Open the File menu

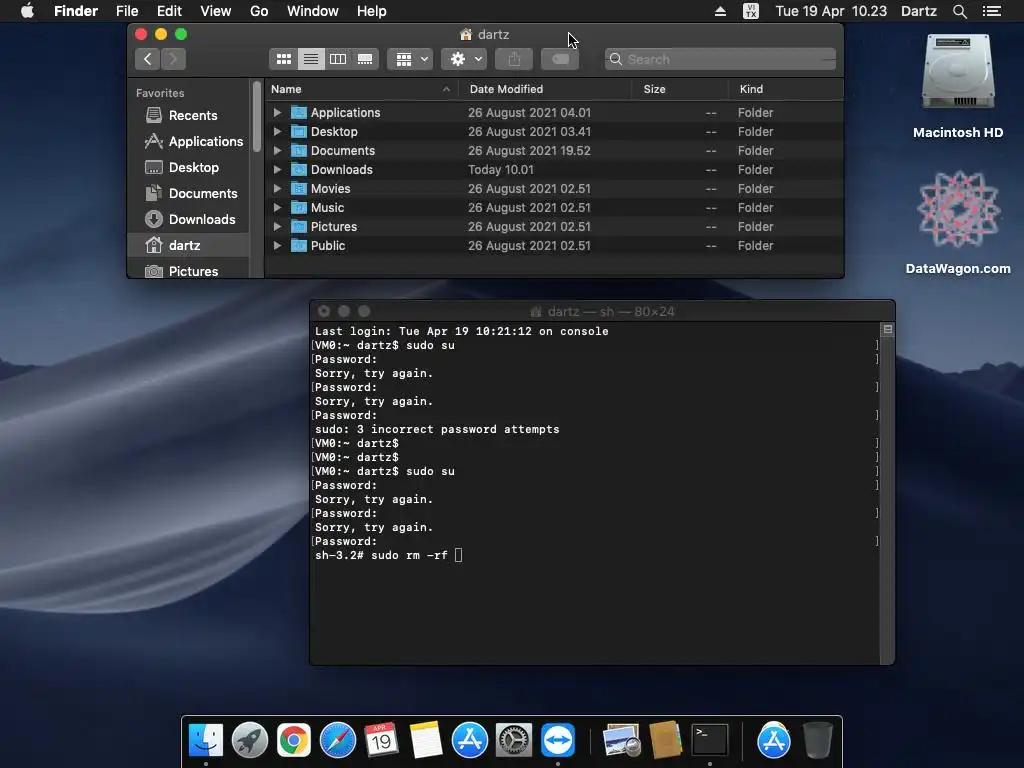pyautogui.click(x=127, y=11)
